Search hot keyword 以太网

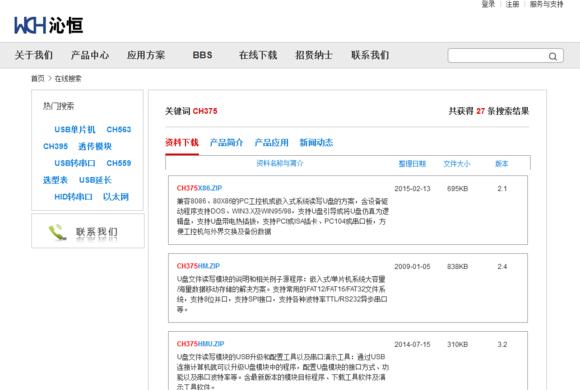116,197
